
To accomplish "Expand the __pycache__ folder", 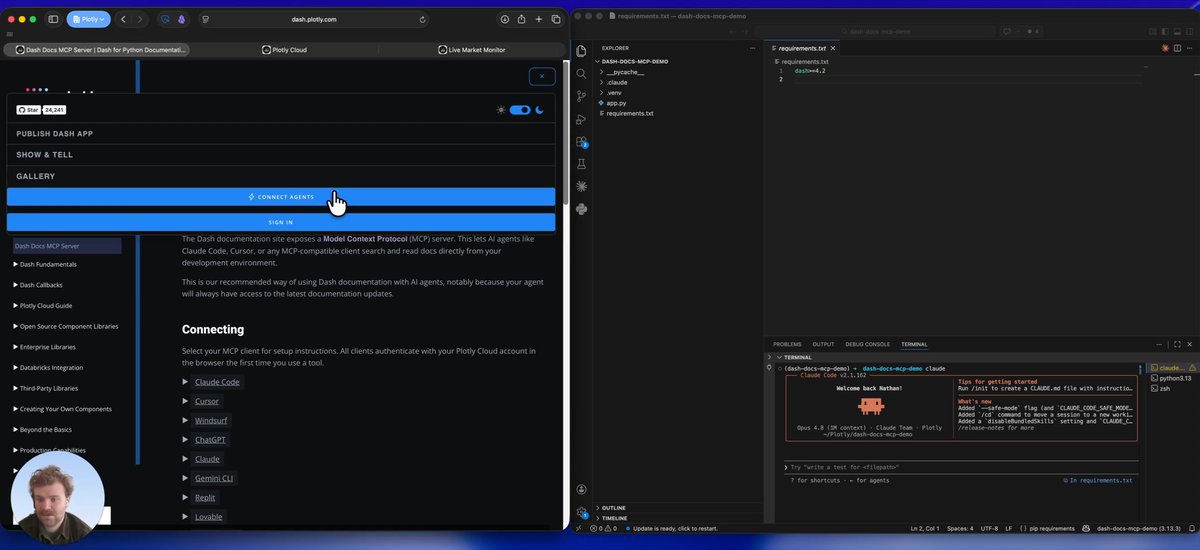I will (x=627, y=72).
